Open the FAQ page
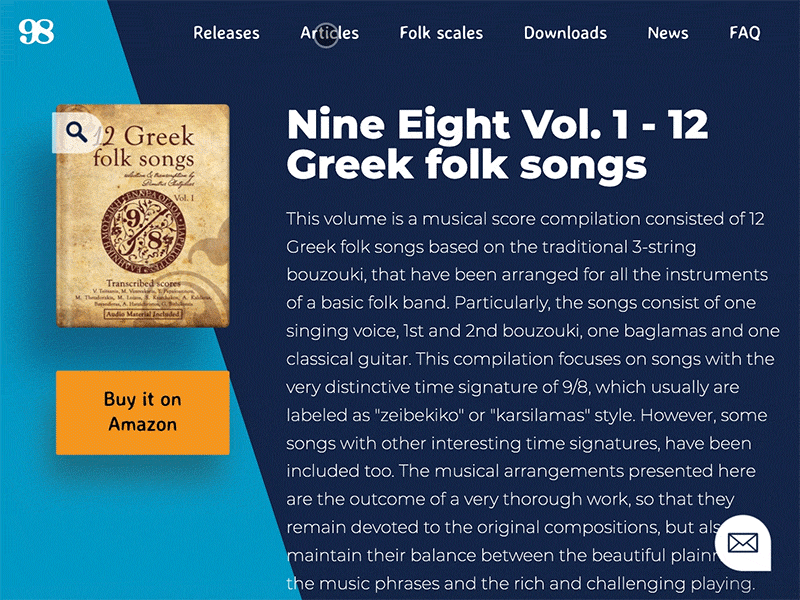Screen dimensions: 800x600 coord(744,33)
